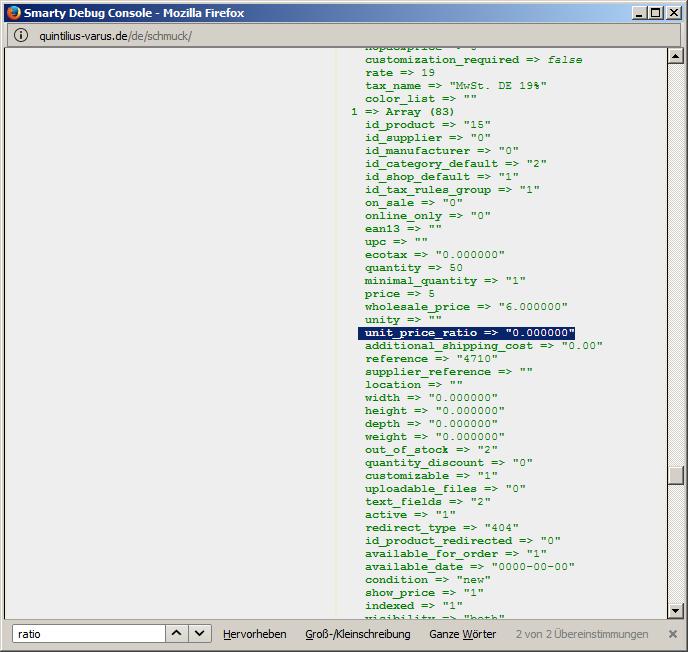Image resolution: width=688 pixels, height=652 pixels.
Task: Click the additional_shipping_cost line
Action: click(484, 346)
